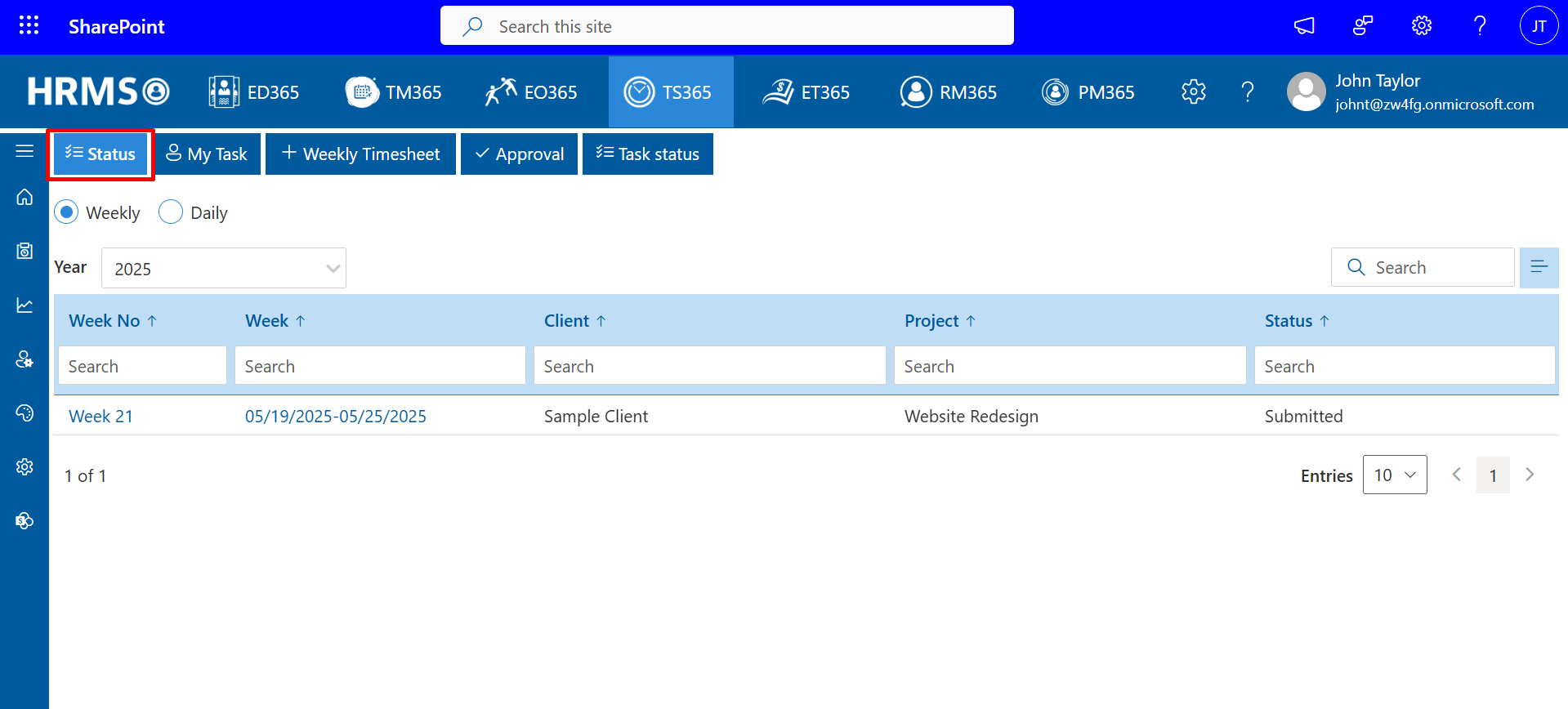Click the Search this site box
Image resolution: width=1568 pixels, height=709 pixels.
[727, 26]
